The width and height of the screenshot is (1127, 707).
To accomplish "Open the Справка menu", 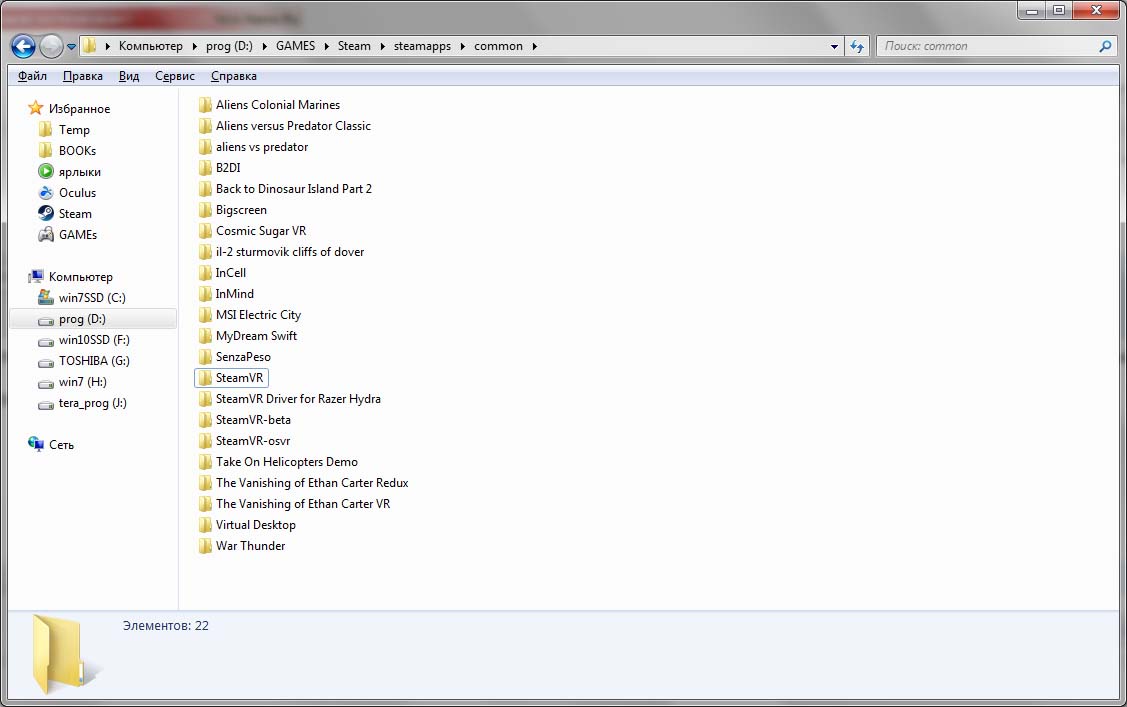I will pos(234,76).
